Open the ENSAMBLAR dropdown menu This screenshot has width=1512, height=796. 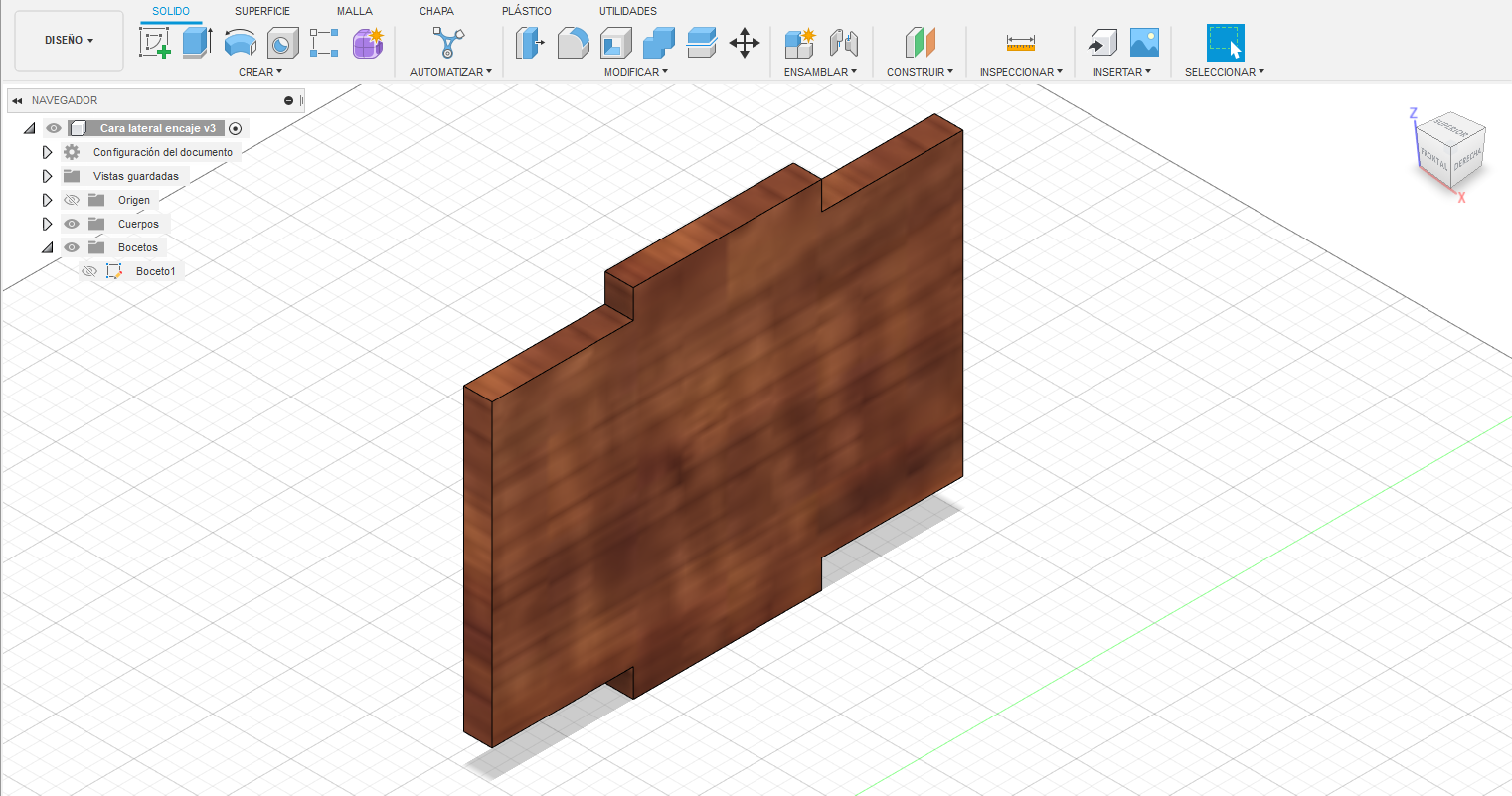[x=820, y=72]
